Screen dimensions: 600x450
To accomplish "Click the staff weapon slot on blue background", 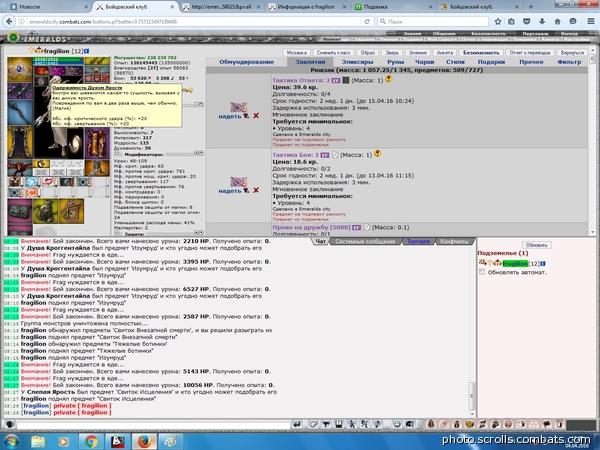I will 20,113.
